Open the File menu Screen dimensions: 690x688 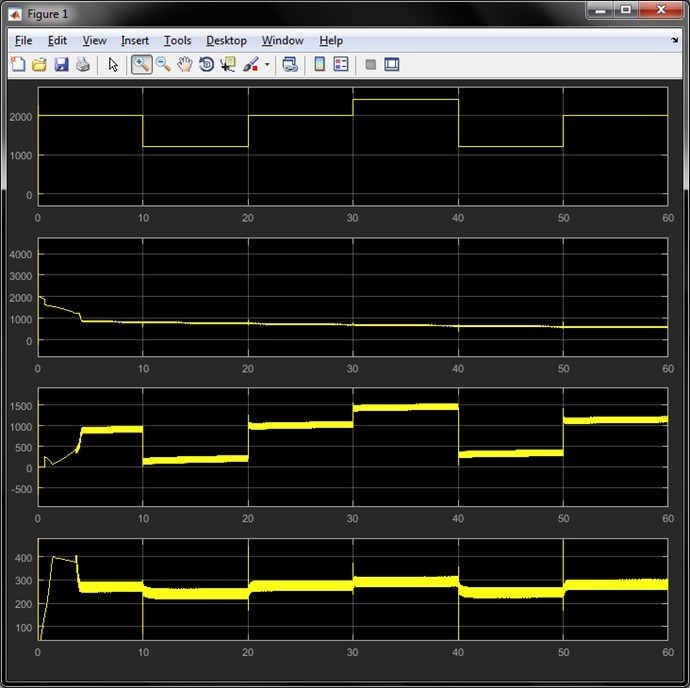[x=23, y=40]
